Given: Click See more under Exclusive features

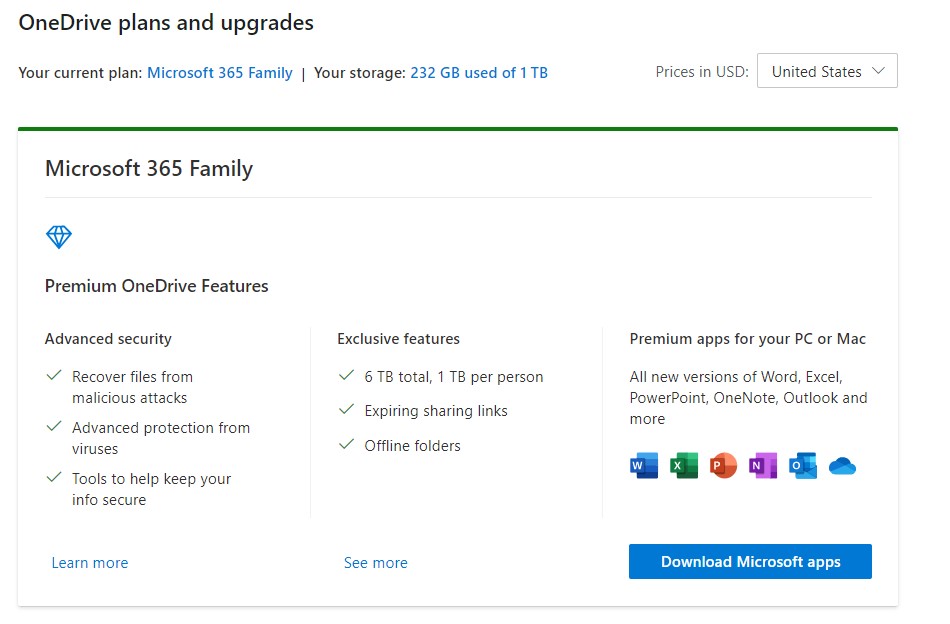Looking at the screenshot, I should (376, 563).
